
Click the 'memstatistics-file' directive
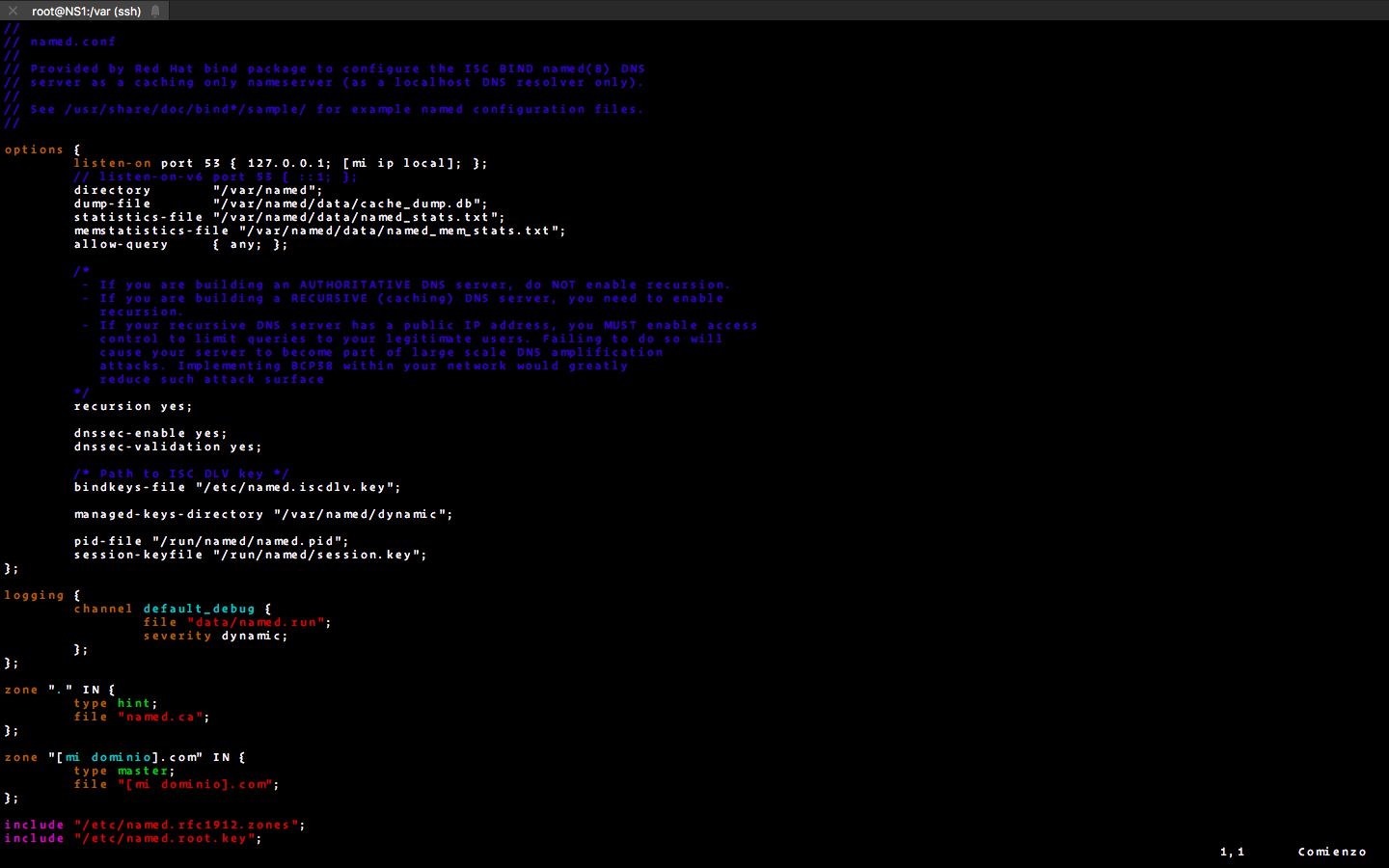tap(151, 231)
